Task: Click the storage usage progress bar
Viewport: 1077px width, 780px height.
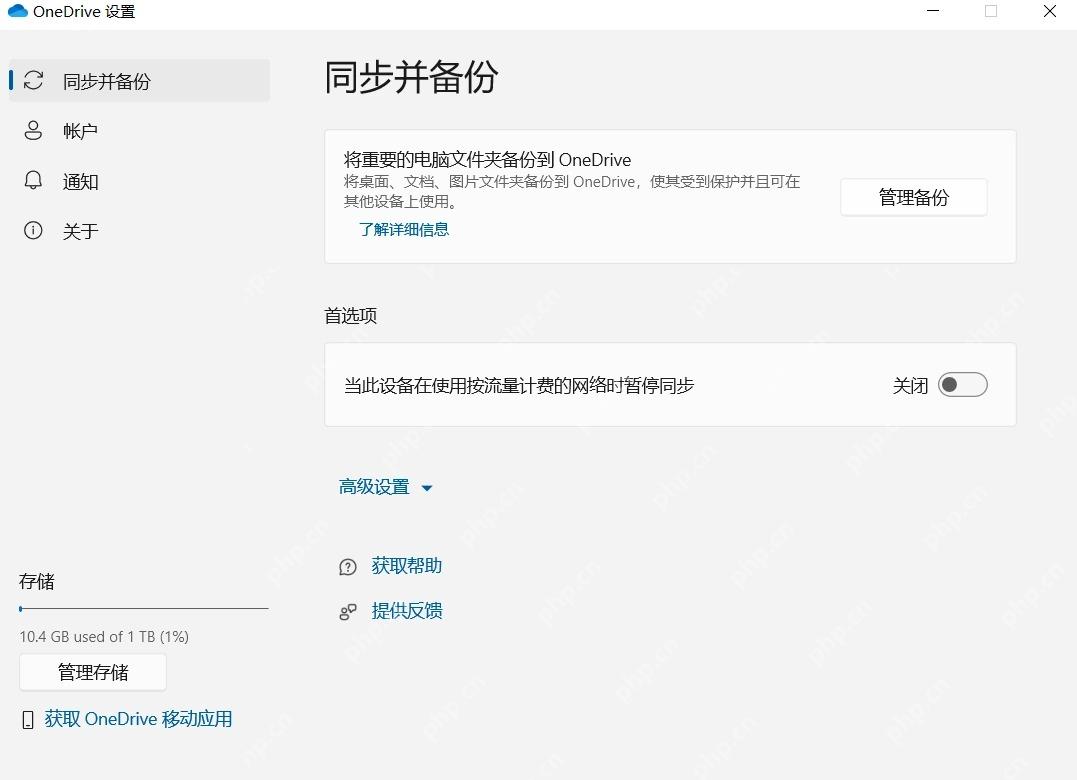Action: point(144,608)
